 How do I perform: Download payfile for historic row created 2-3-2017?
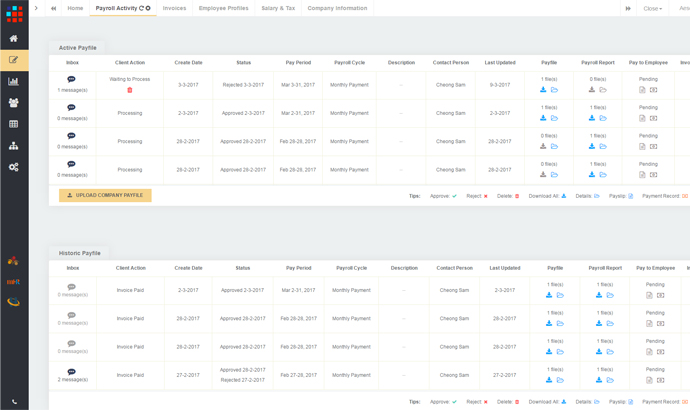coord(549,295)
